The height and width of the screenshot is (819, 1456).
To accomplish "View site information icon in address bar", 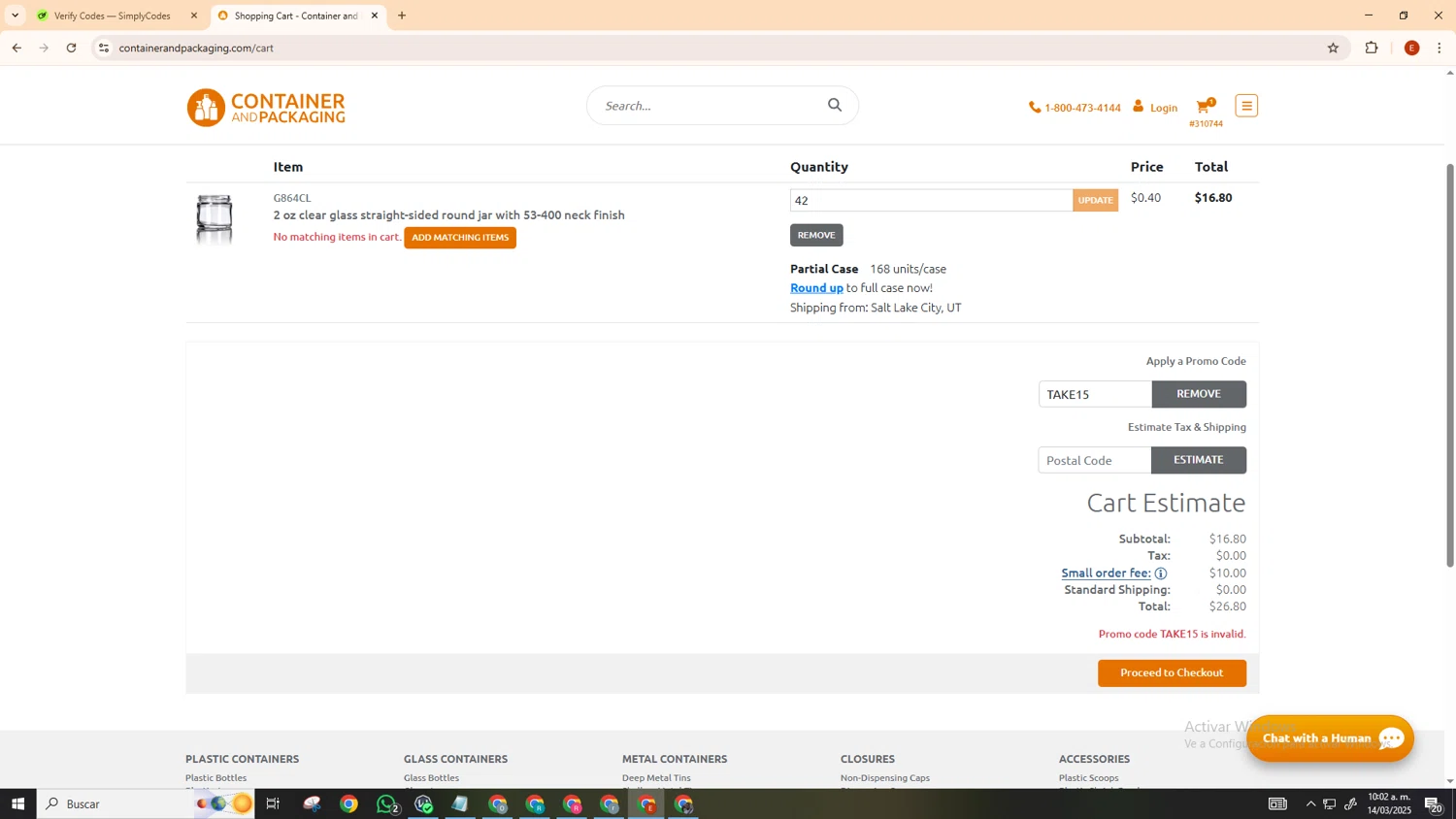I will tap(104, 48).
